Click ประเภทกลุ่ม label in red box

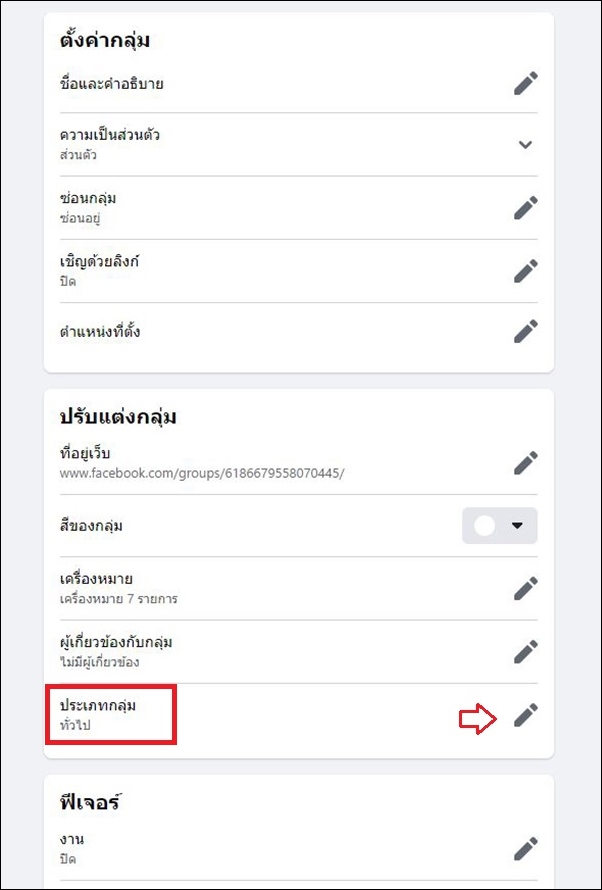(x=98, y=706)
